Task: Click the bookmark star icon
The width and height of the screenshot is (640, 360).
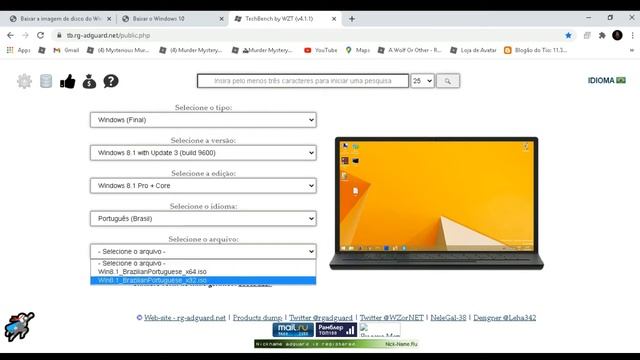Action: click(x=568, y=36)
